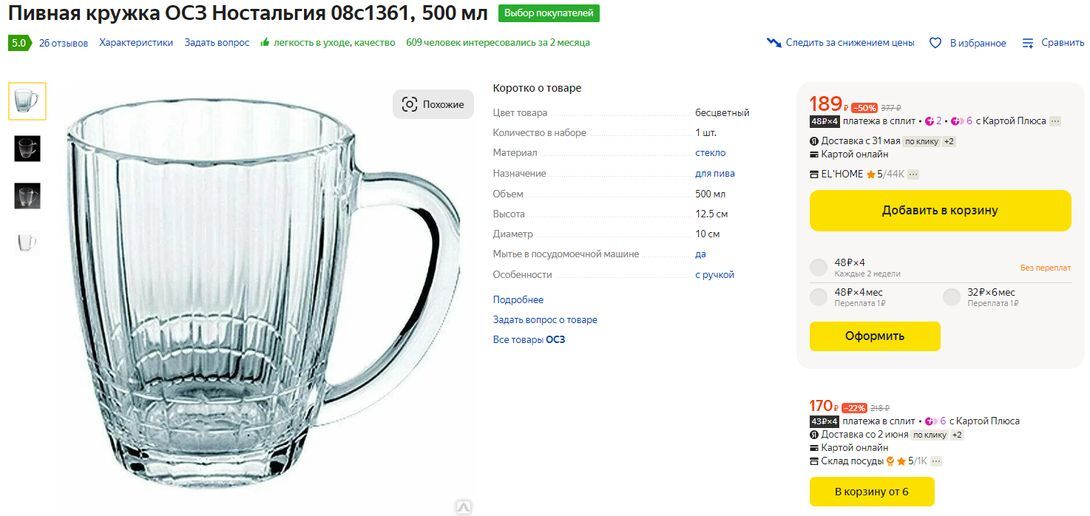Image resolution: width=1090 pixels, height=516 pixels.
Task: Open the 26 отзывов reviews link
Action: coord(63,43)
